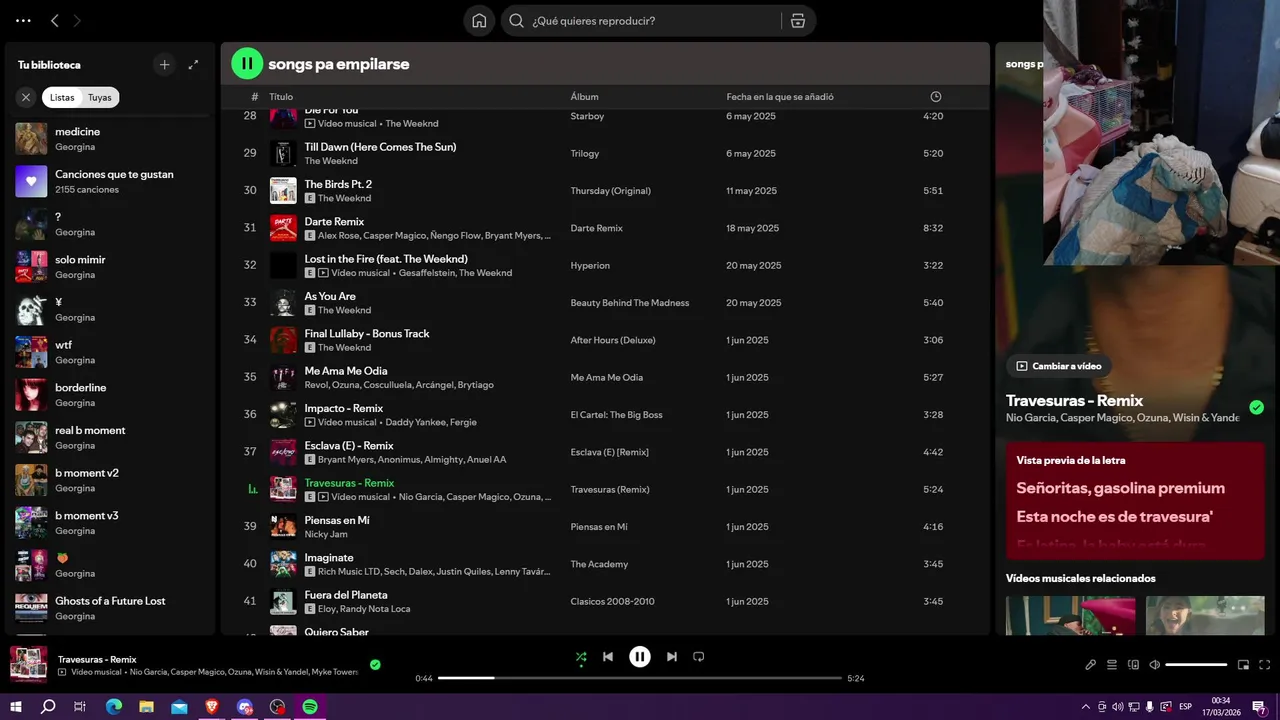Open lyrics with the microphone icon

(x=1091, y=665)
